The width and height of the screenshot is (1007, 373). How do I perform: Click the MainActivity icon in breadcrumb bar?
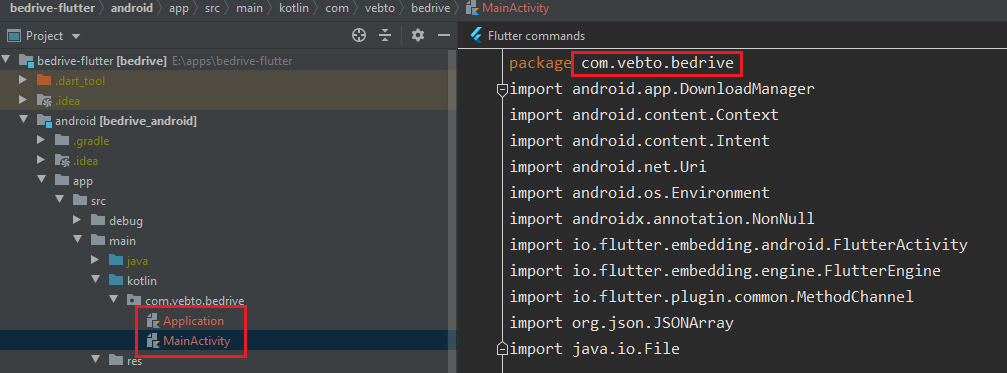click(x=472, y=8)
